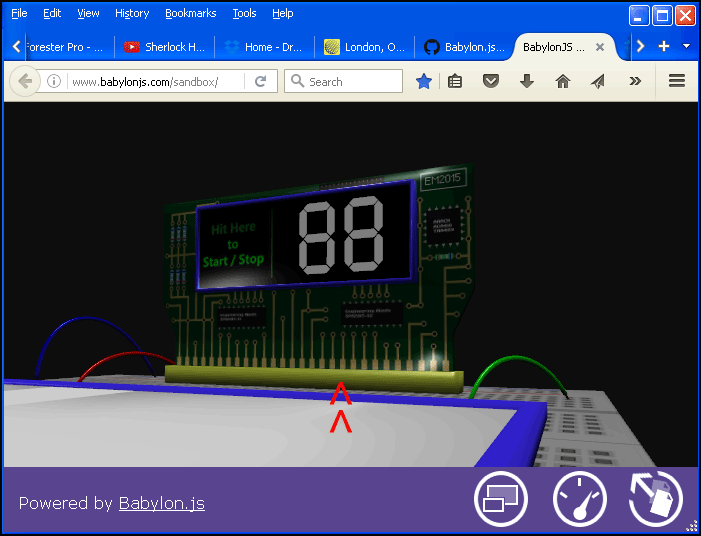The width and height of the screenshot is (701, 536).
Task: Switch to the London, O... tab
Action: pyautogui.click(x=364, y=46)
